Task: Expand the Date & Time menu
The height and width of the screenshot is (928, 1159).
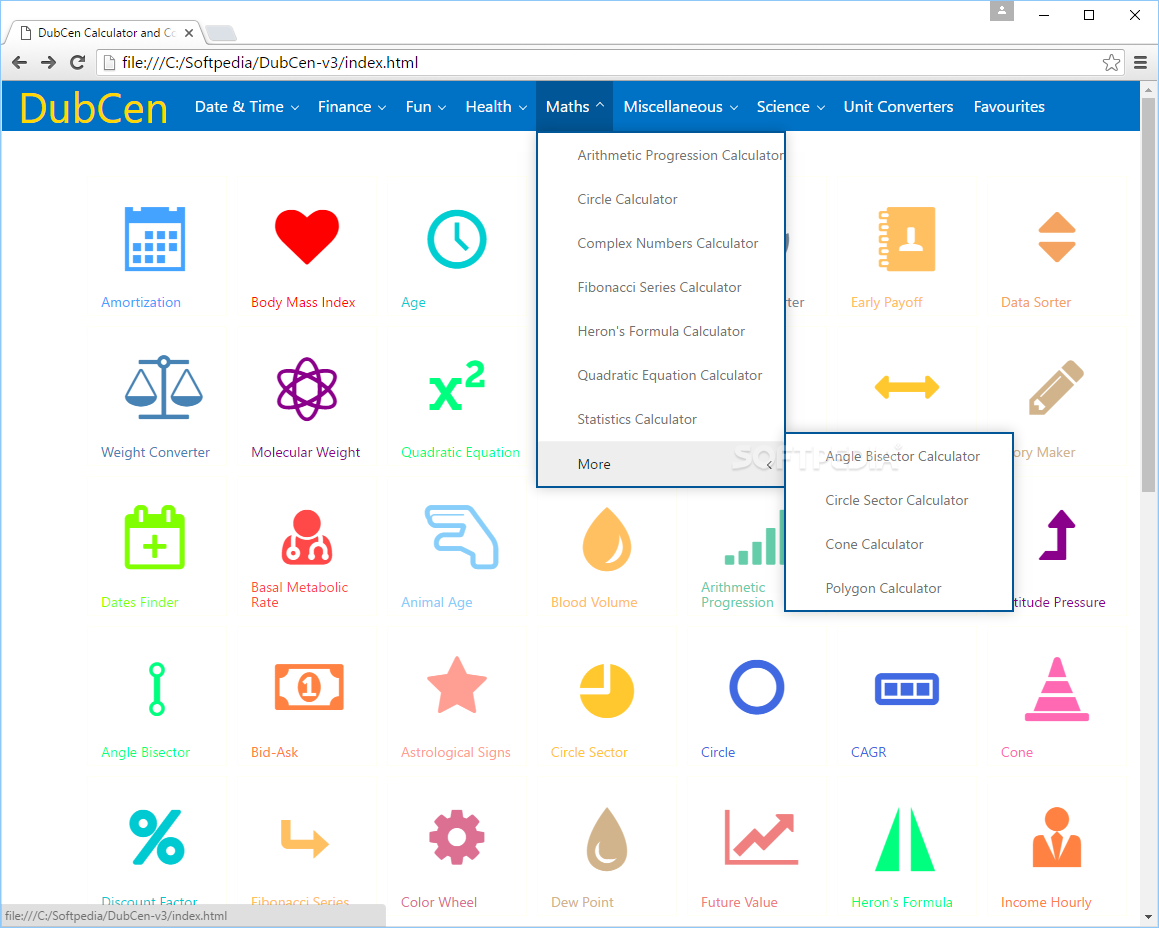Action: tap(247, 106)
